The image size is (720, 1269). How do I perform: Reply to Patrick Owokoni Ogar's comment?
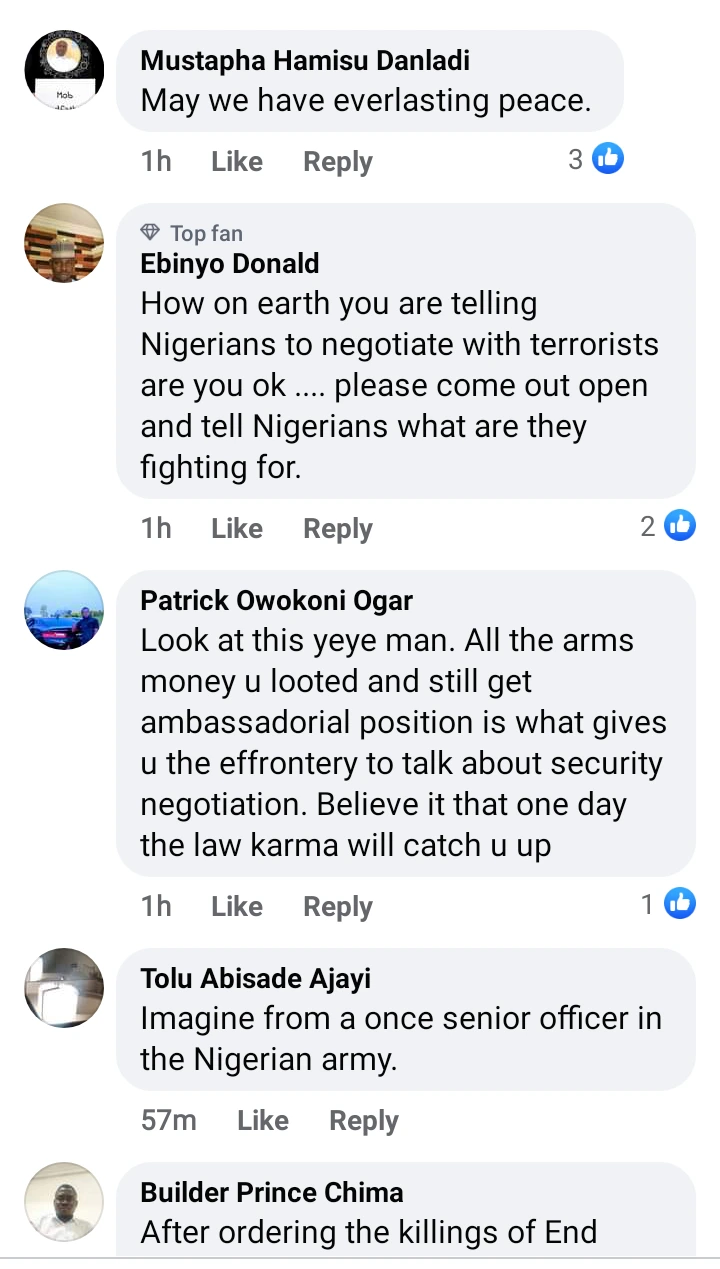338,906
